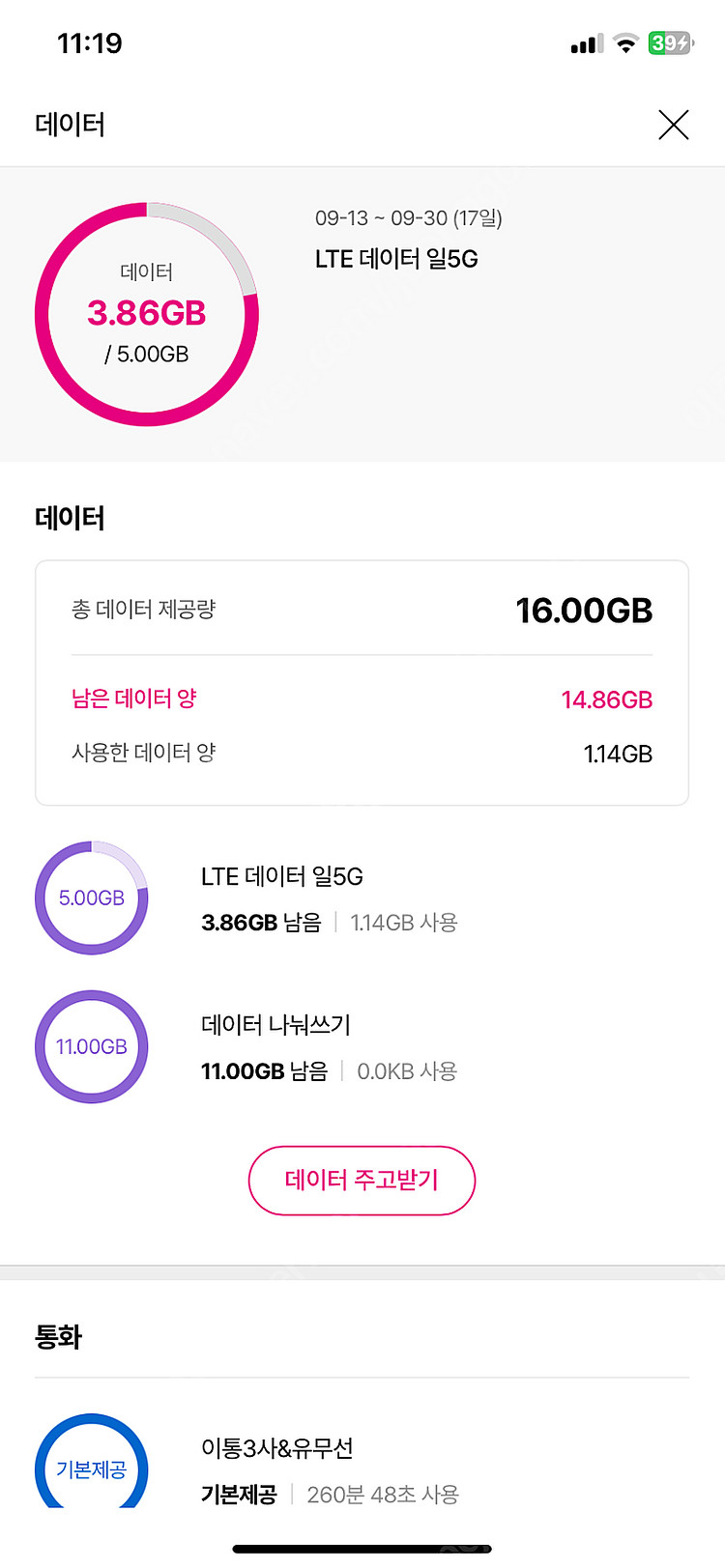Viewport: 725px width, 1568px height.
Task: Tap the 11:19 clock in status bar
Action: (x=90, y=43)
